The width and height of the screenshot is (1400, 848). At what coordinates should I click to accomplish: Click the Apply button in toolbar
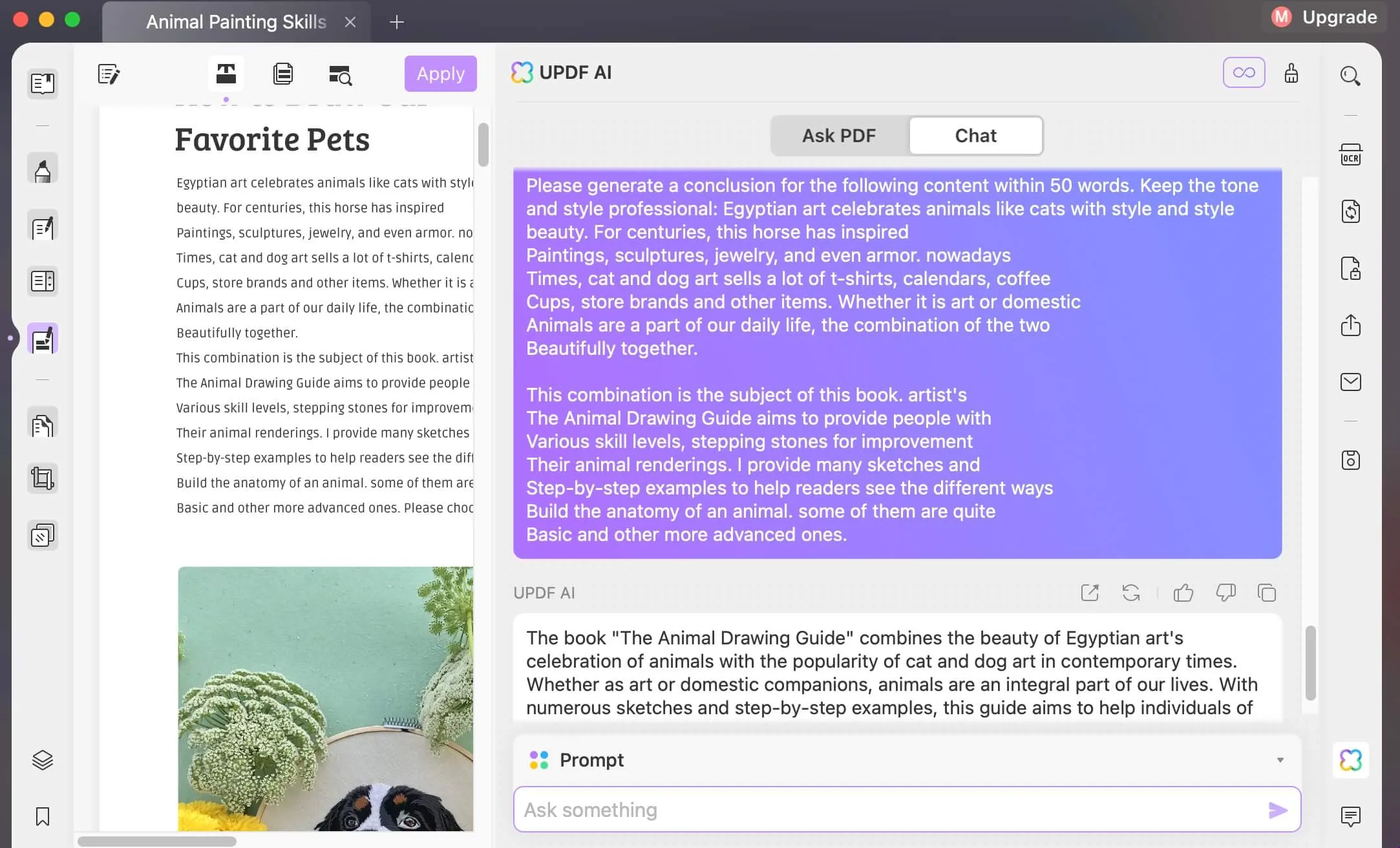pyautogui.click(x=440, y=73)
